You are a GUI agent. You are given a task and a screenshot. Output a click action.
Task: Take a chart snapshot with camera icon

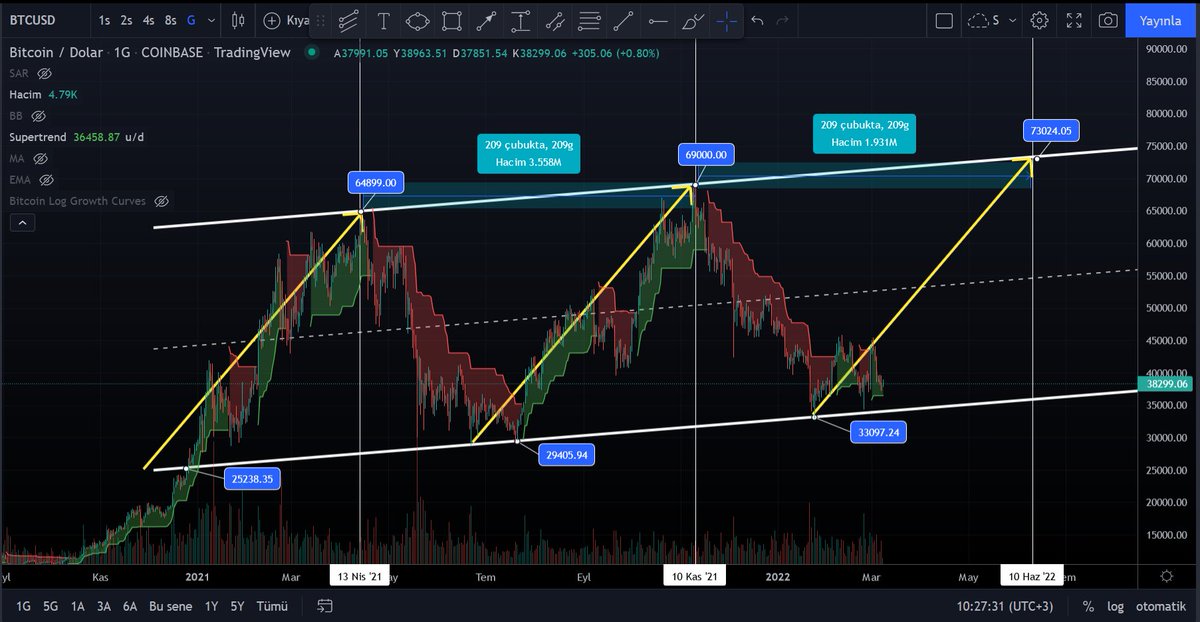[1108, 20]
